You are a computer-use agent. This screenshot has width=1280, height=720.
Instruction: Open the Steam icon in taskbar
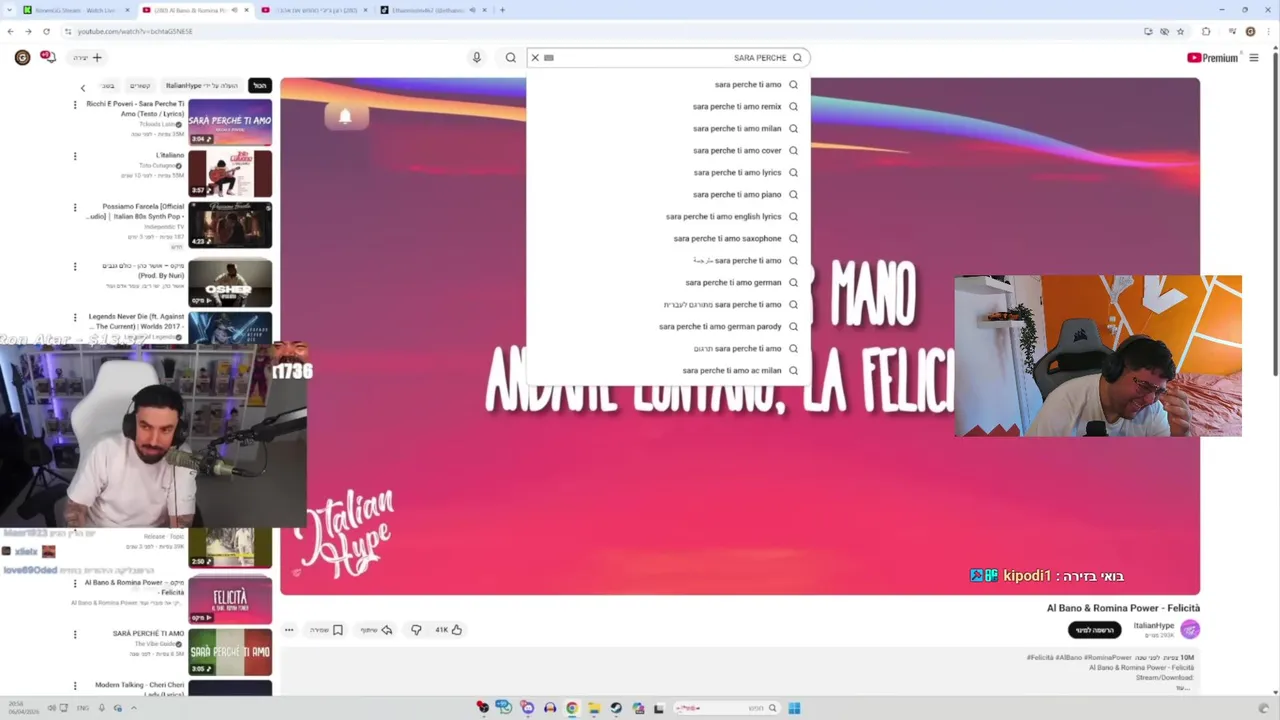tap(616, 708)
